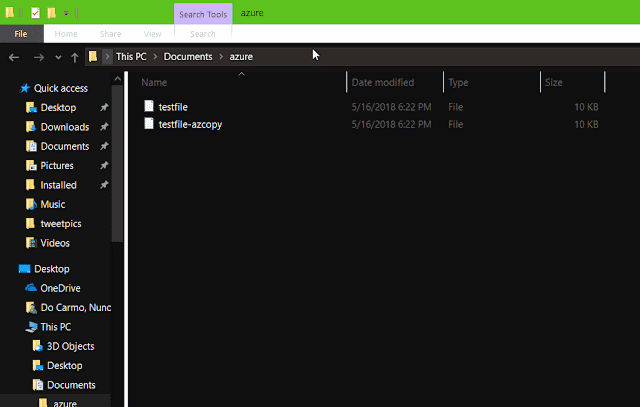Click the testfile name text
This screenshot has height=407, width=640.
point(173,107)
